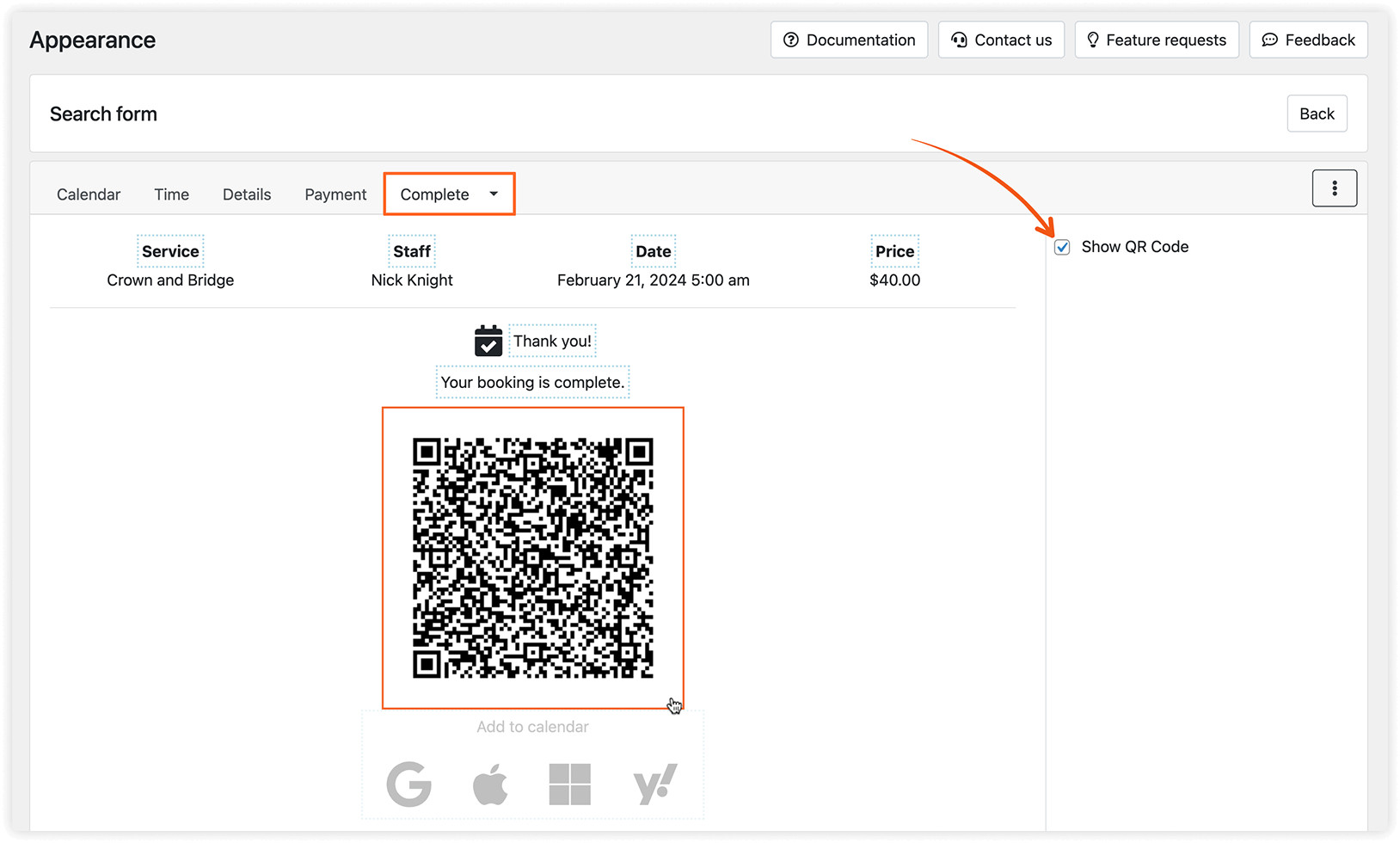Edit the Staff label text
The height and width of the screenshot is (843, 1400).
pos(412,251)
